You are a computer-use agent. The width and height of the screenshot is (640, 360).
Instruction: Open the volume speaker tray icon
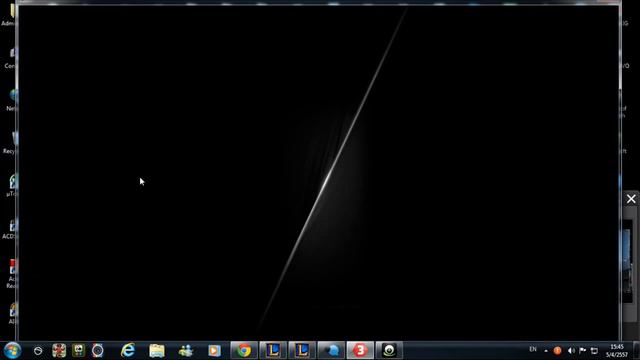pos(571,351)
